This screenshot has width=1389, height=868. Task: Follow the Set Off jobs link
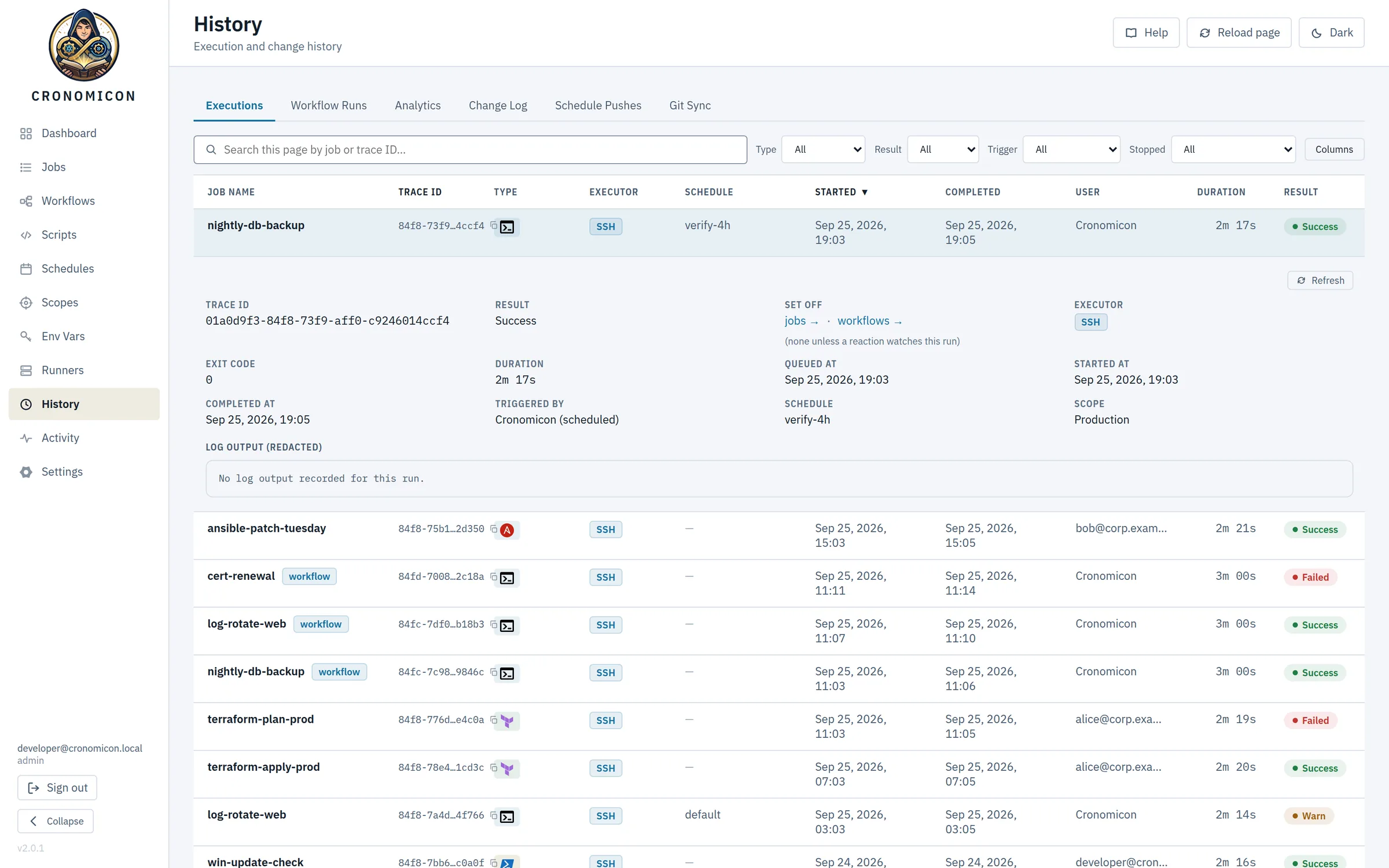[802, 321]
